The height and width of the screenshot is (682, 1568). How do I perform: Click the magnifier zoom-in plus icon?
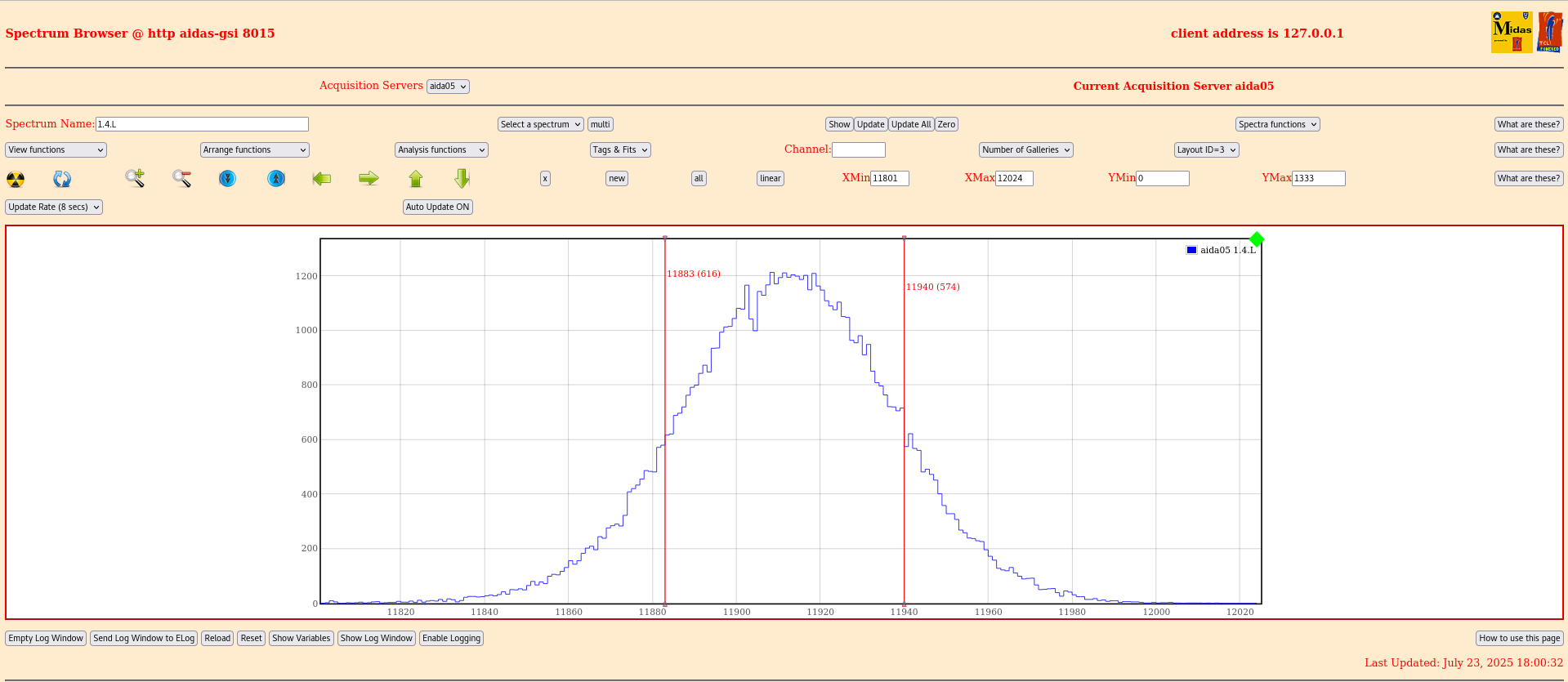tap(135, 178)
